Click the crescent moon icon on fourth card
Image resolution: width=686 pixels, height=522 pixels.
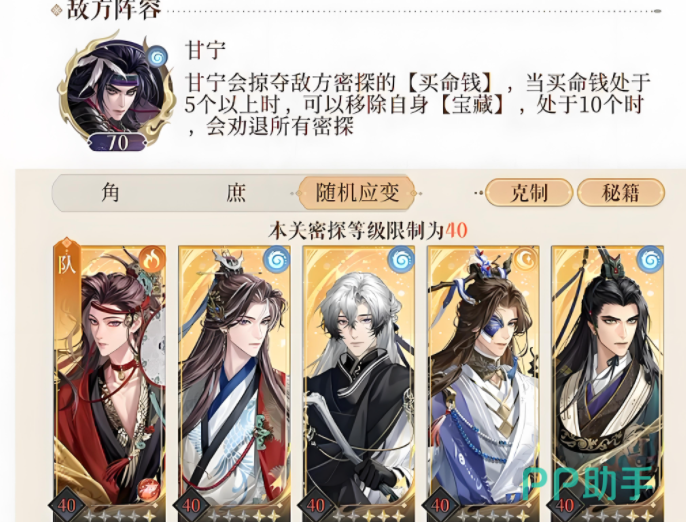[x=526, y=259]
